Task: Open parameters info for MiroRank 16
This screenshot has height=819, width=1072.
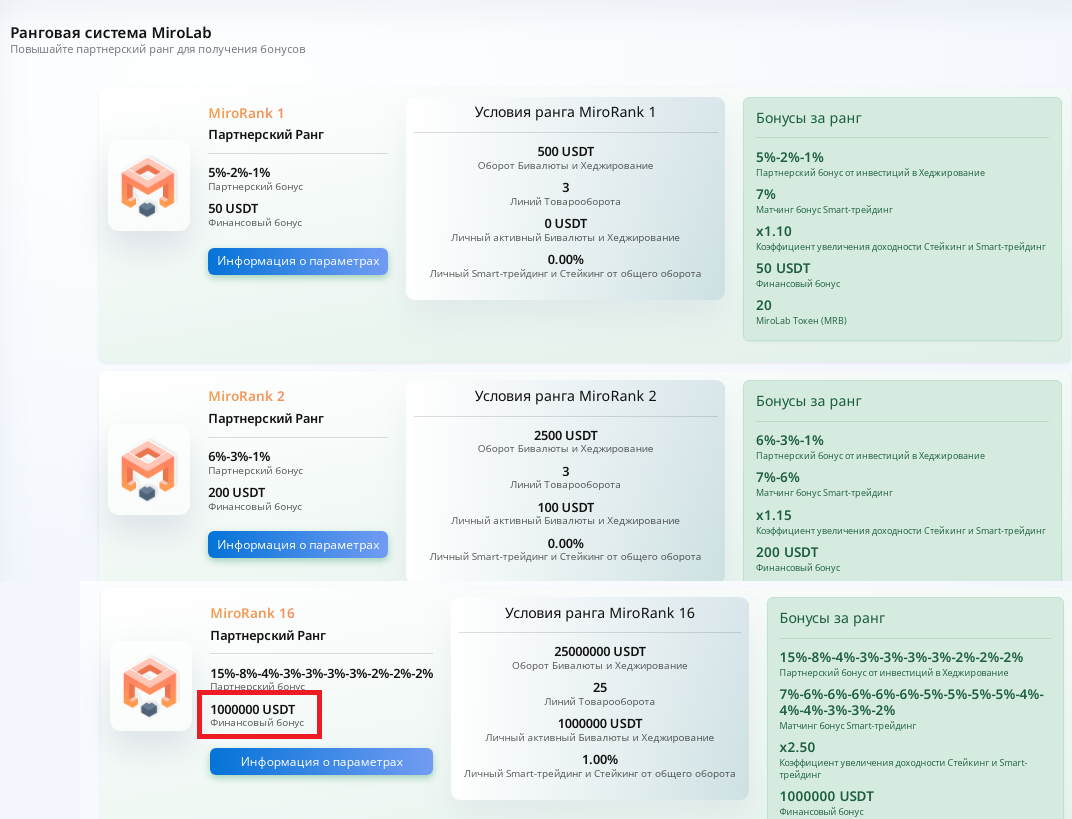Action: (x=321, y=762)
